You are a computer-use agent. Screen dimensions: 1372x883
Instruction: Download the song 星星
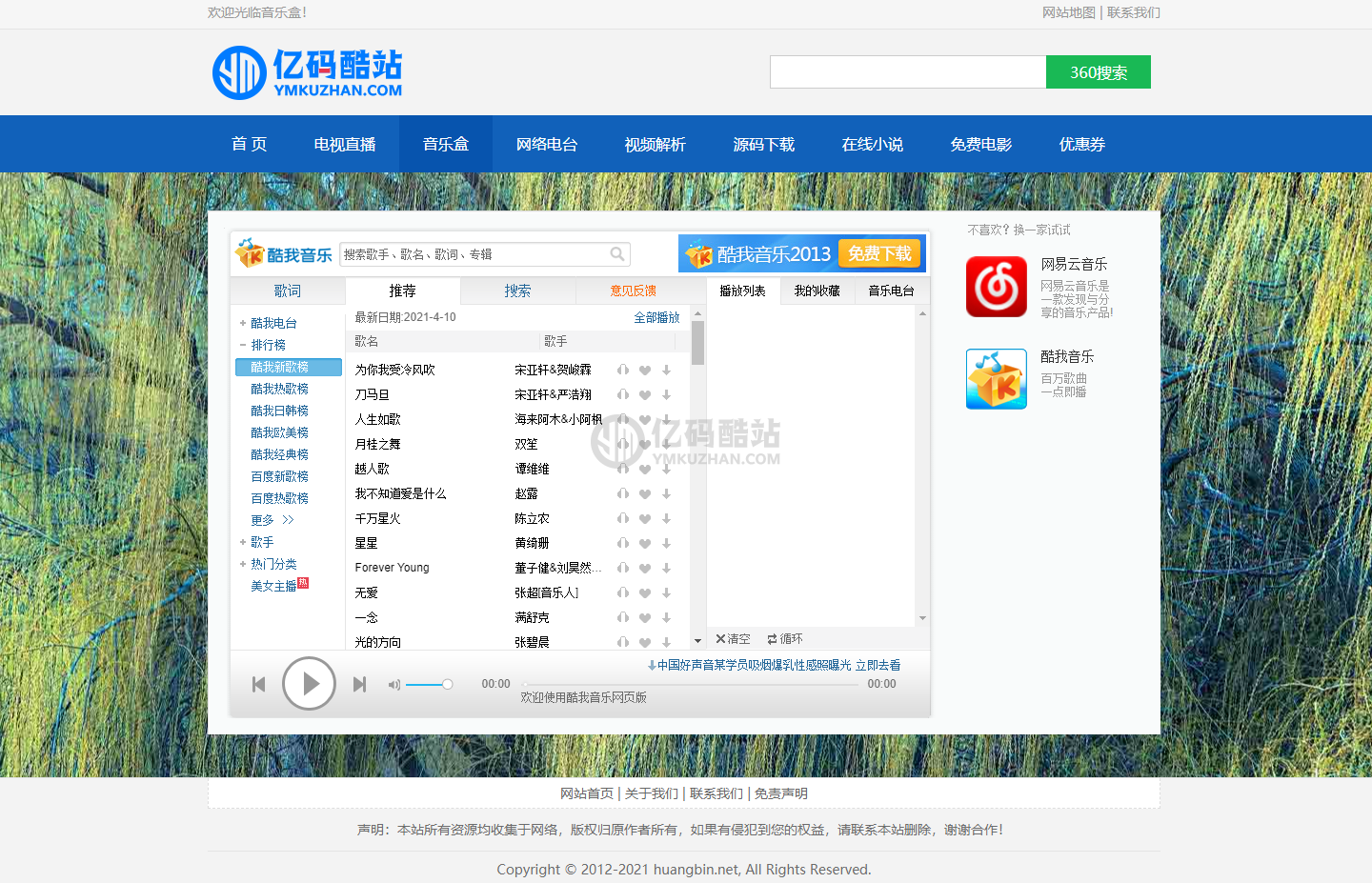[667, 543]
